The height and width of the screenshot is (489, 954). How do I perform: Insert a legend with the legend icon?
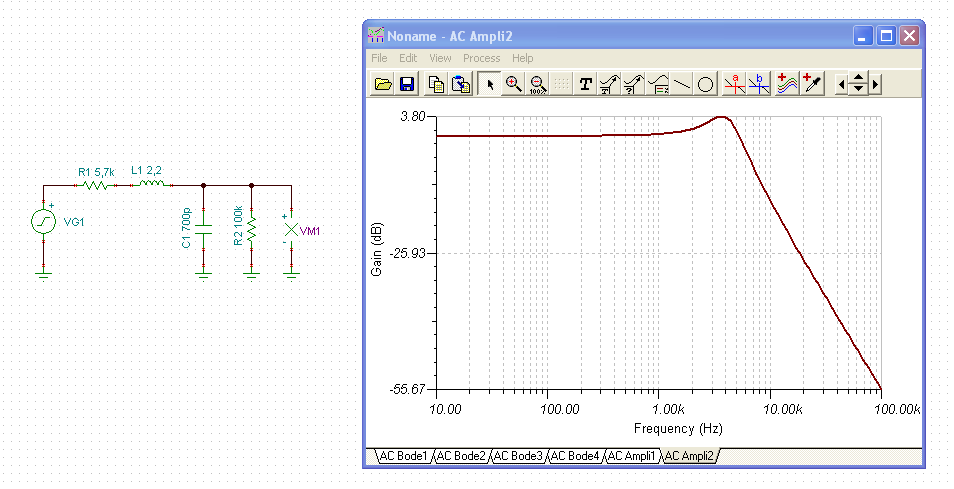658,84
